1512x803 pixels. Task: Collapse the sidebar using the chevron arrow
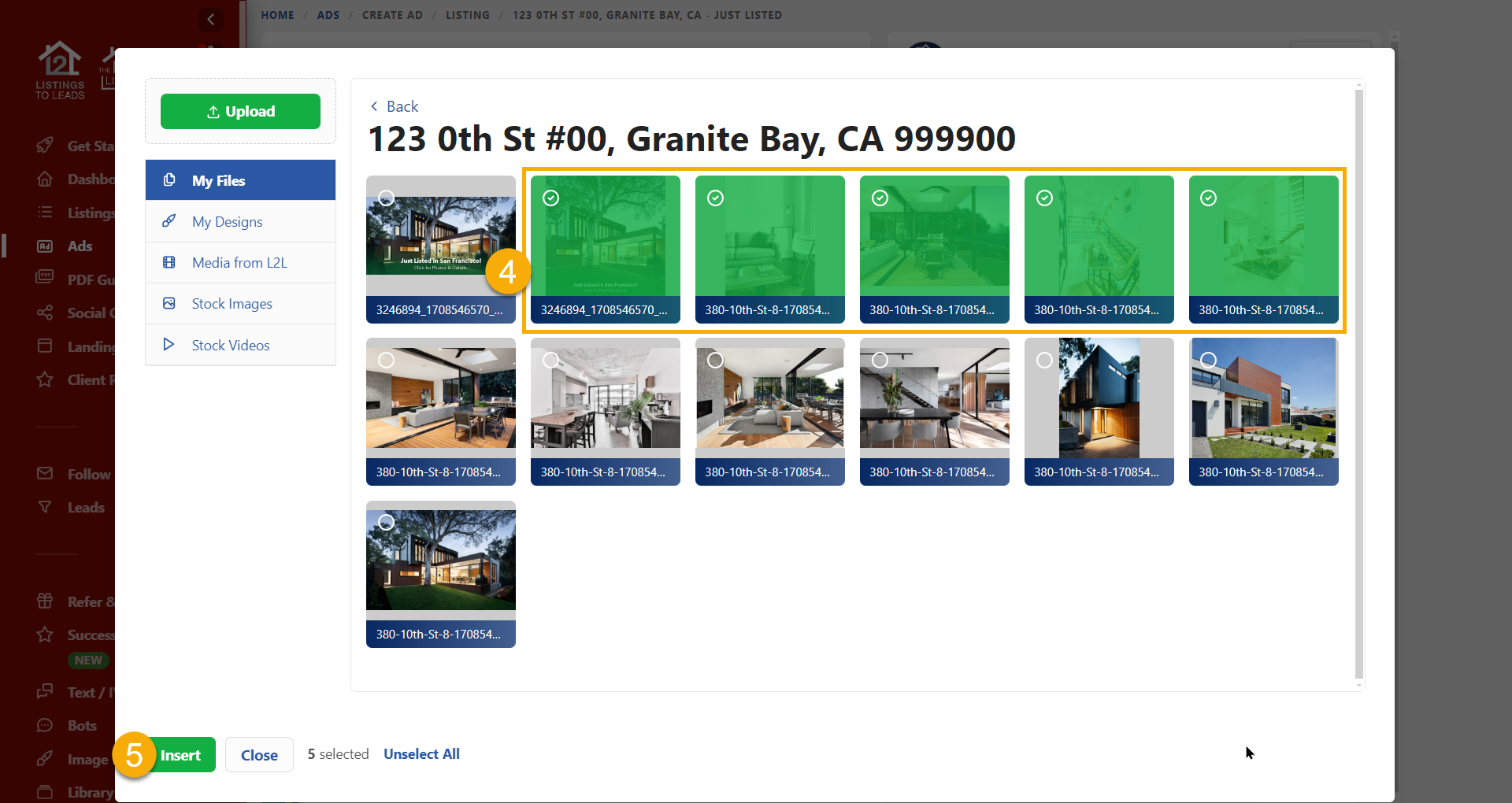[x=210, y=19]
